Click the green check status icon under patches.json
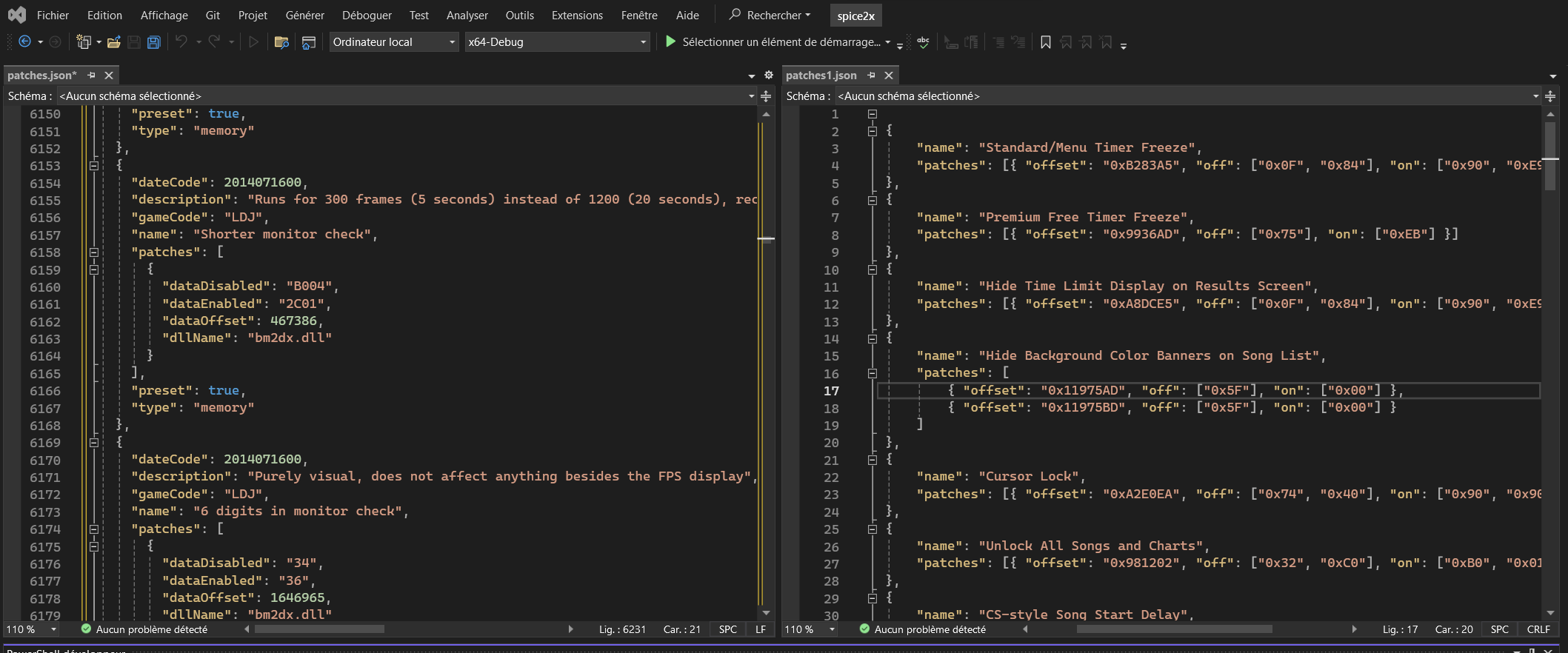Viewport: 1568px width, 653px height. point(86,629)
